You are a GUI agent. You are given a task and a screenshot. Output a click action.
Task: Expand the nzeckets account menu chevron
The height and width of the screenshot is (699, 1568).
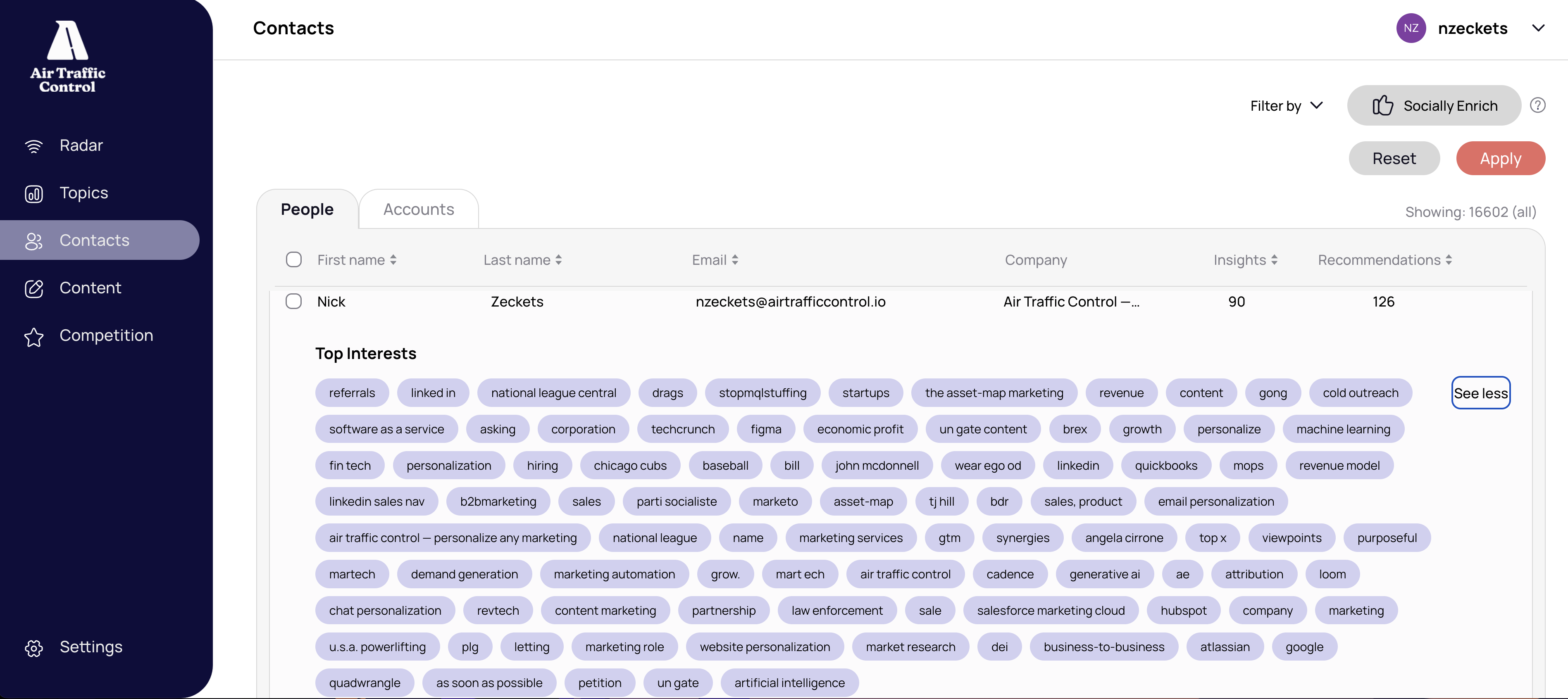pos(1539,27)
